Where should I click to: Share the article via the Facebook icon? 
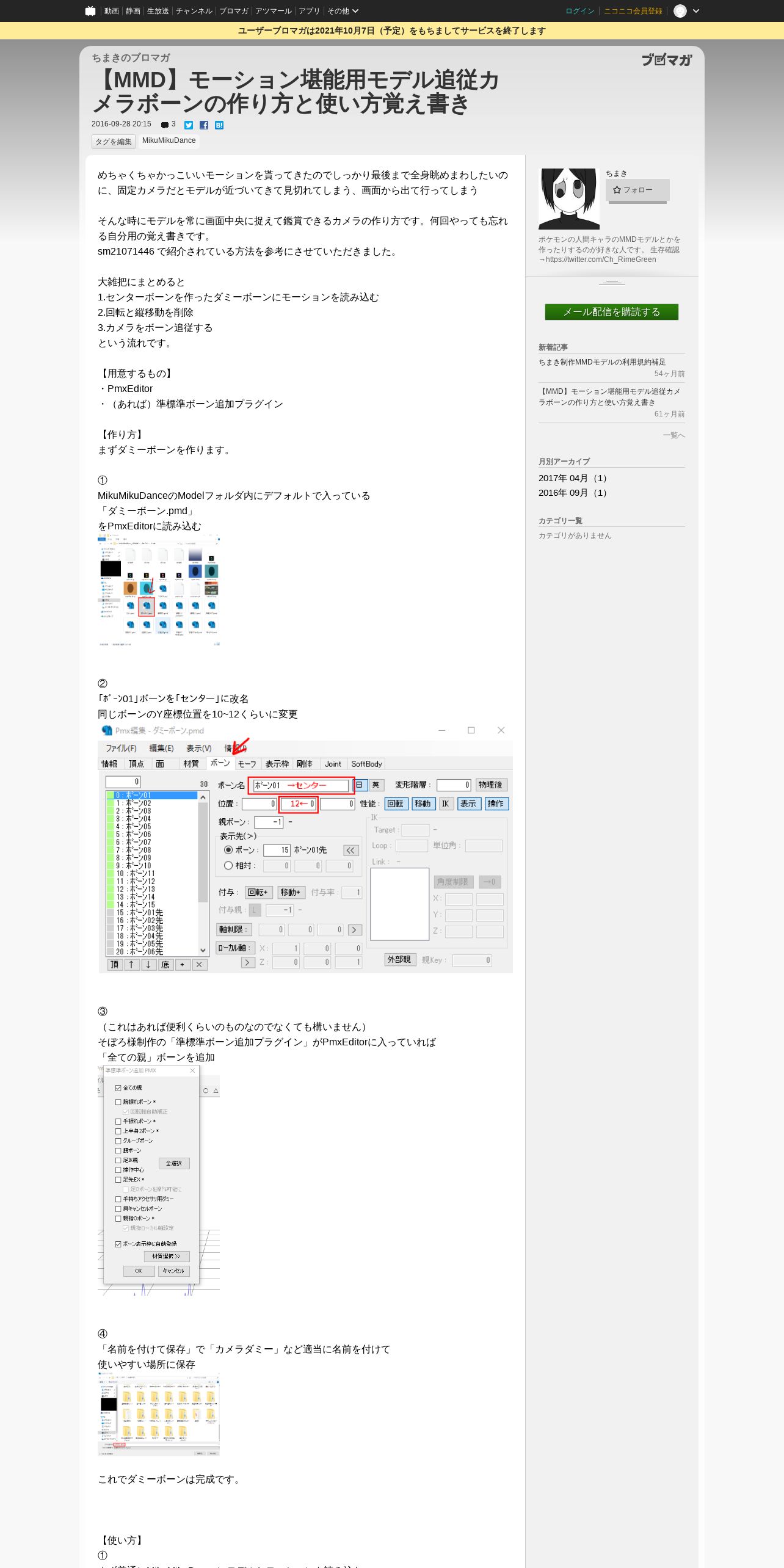tap(204, 125)
